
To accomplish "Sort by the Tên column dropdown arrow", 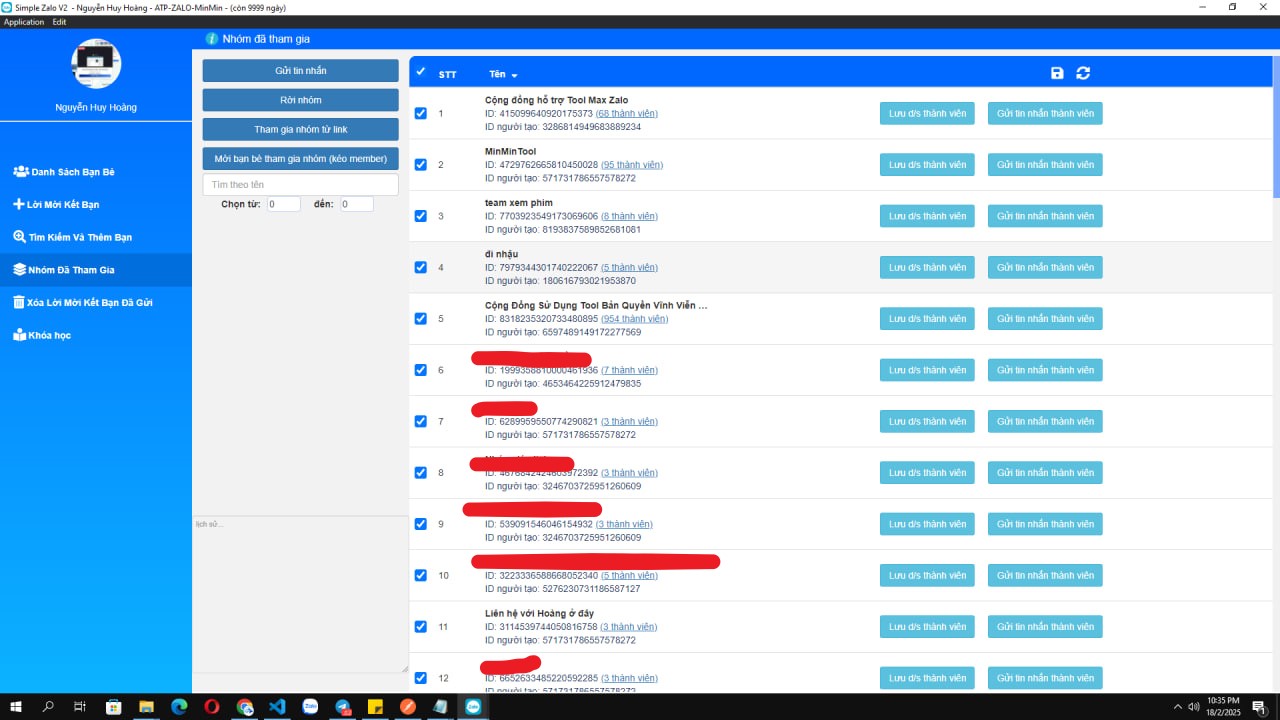I will [x=514, y=76].
